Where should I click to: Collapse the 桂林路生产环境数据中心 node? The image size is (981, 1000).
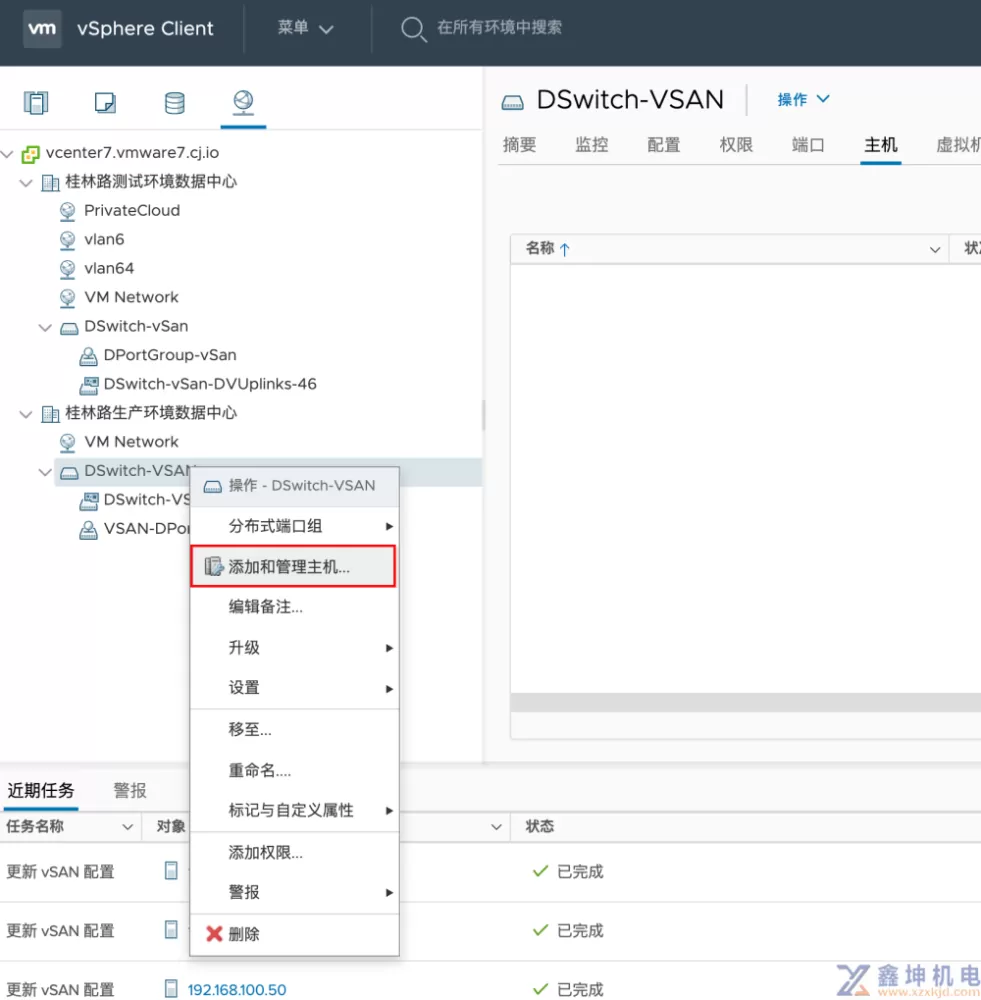click(26, 415)
